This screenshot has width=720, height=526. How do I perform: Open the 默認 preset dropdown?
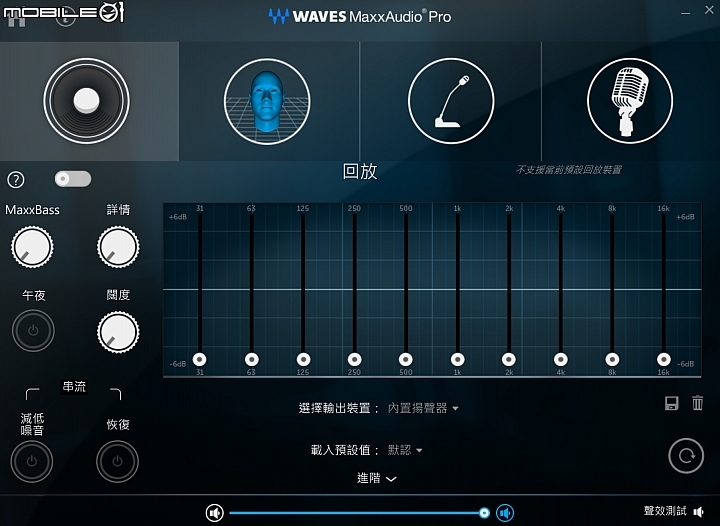[405, 450]
